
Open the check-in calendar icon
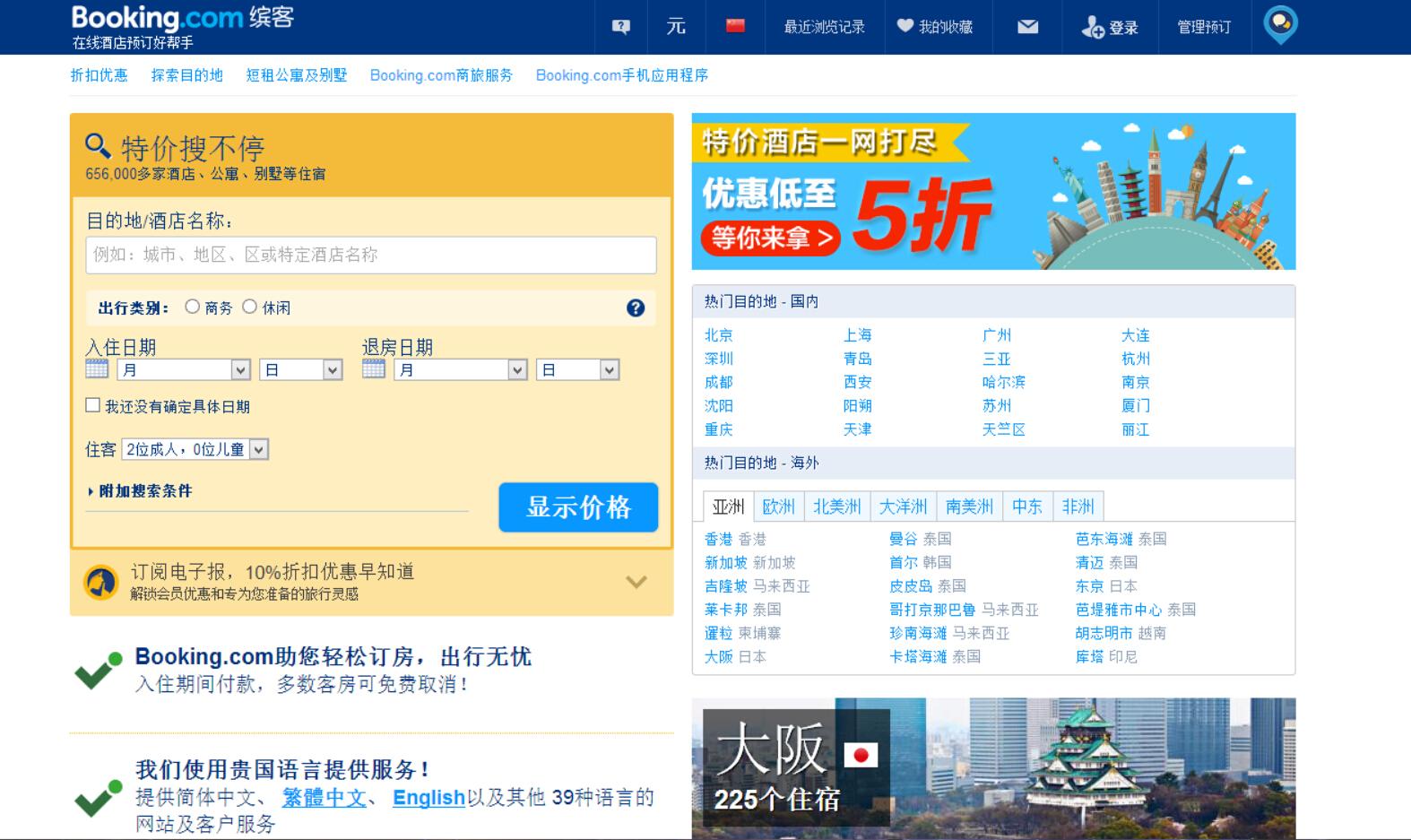tap(97, 368)
